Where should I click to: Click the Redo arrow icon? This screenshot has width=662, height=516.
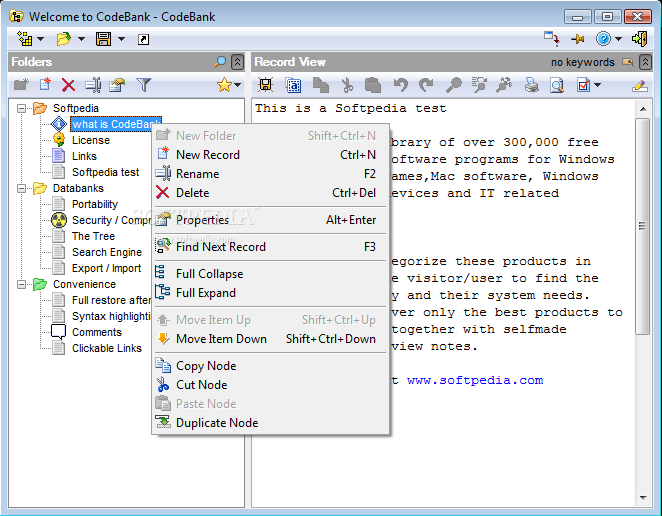click(426, 85)
